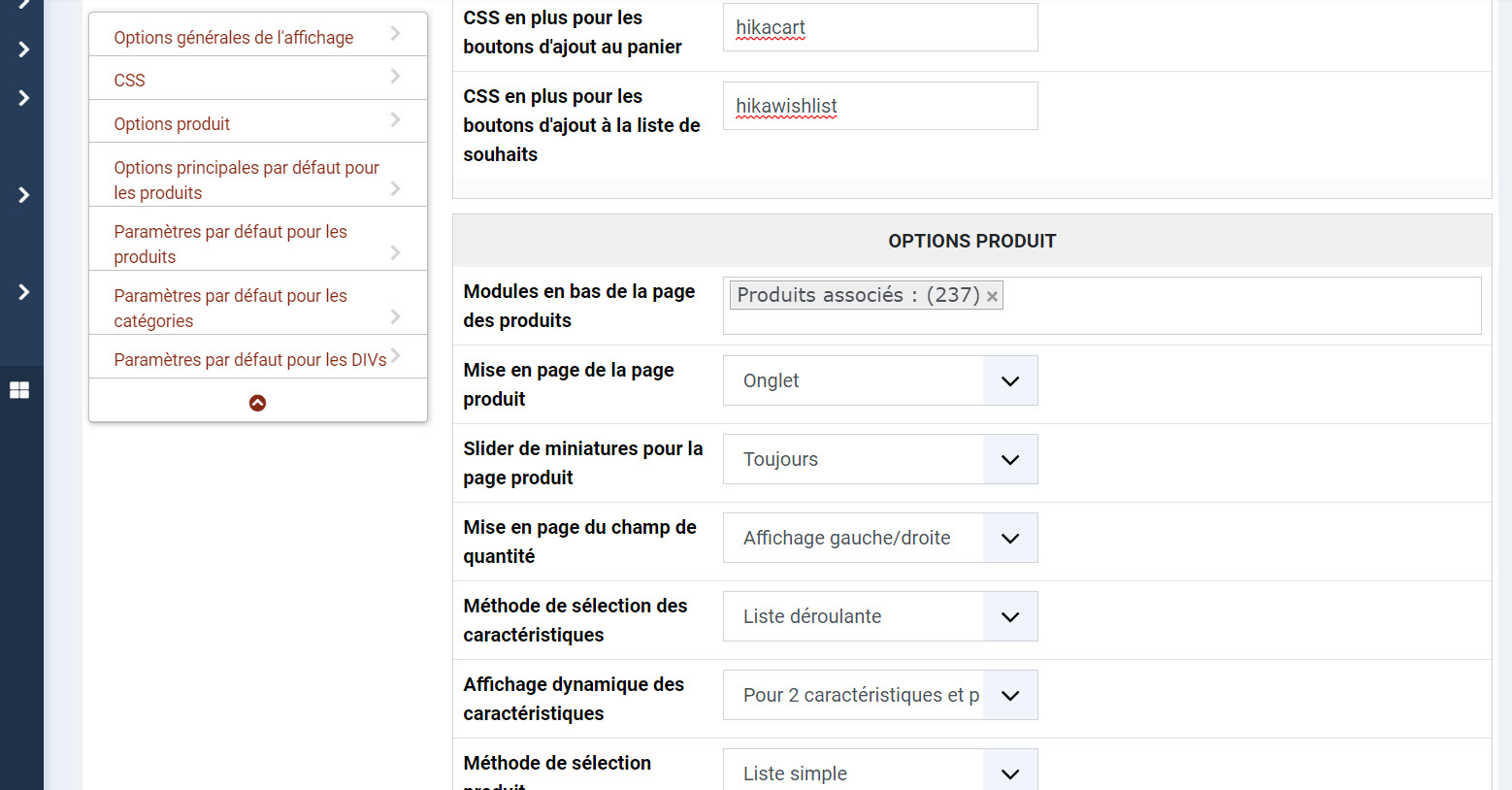Open the Liste déroulante dropdown
This screenshot has width=1512, height=790.
(880, 616)
